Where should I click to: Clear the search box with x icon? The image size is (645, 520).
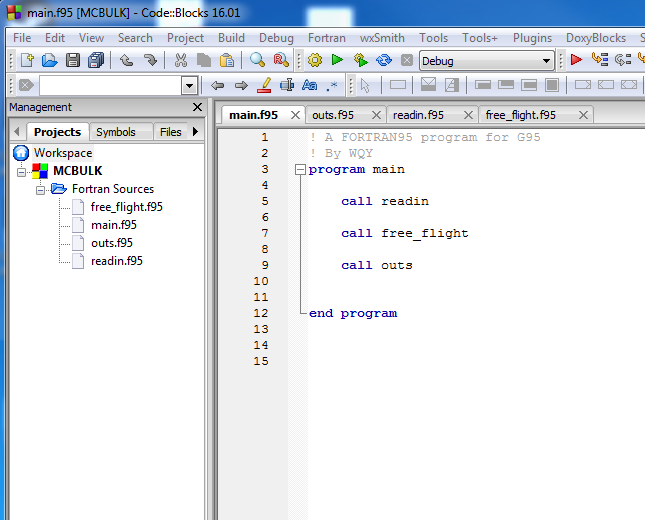pyautogui.click(x=26, y=86)
